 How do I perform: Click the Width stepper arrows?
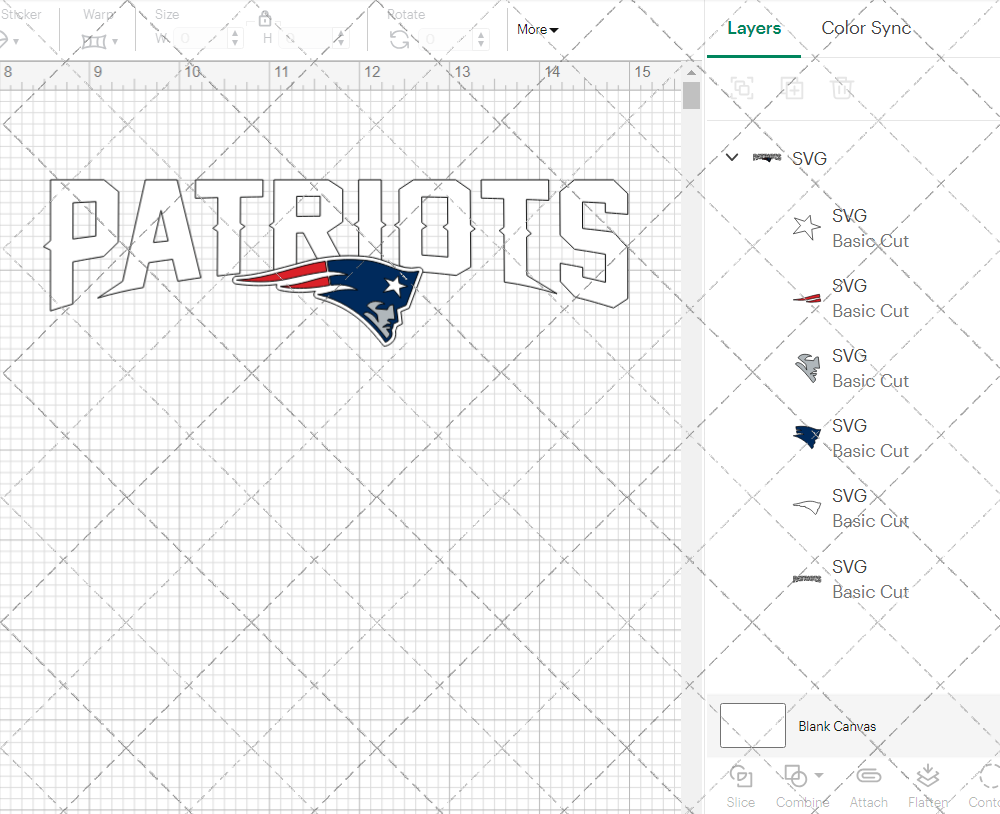235,38
